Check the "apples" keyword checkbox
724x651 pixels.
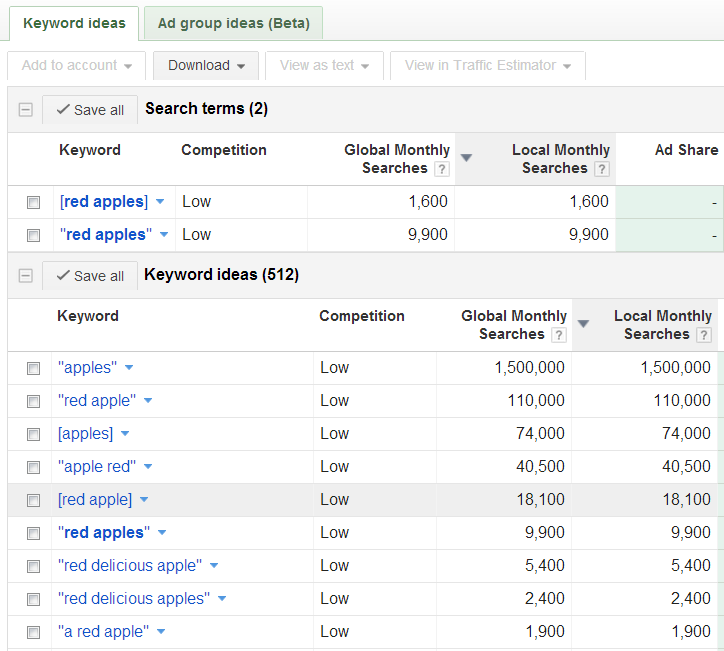33,368
